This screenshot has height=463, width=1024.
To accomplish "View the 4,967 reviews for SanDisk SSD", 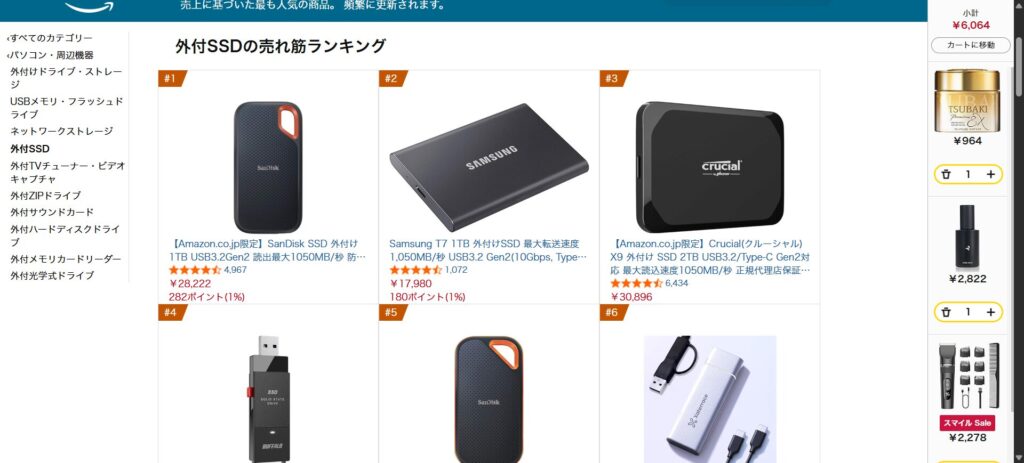I will 235,270.
